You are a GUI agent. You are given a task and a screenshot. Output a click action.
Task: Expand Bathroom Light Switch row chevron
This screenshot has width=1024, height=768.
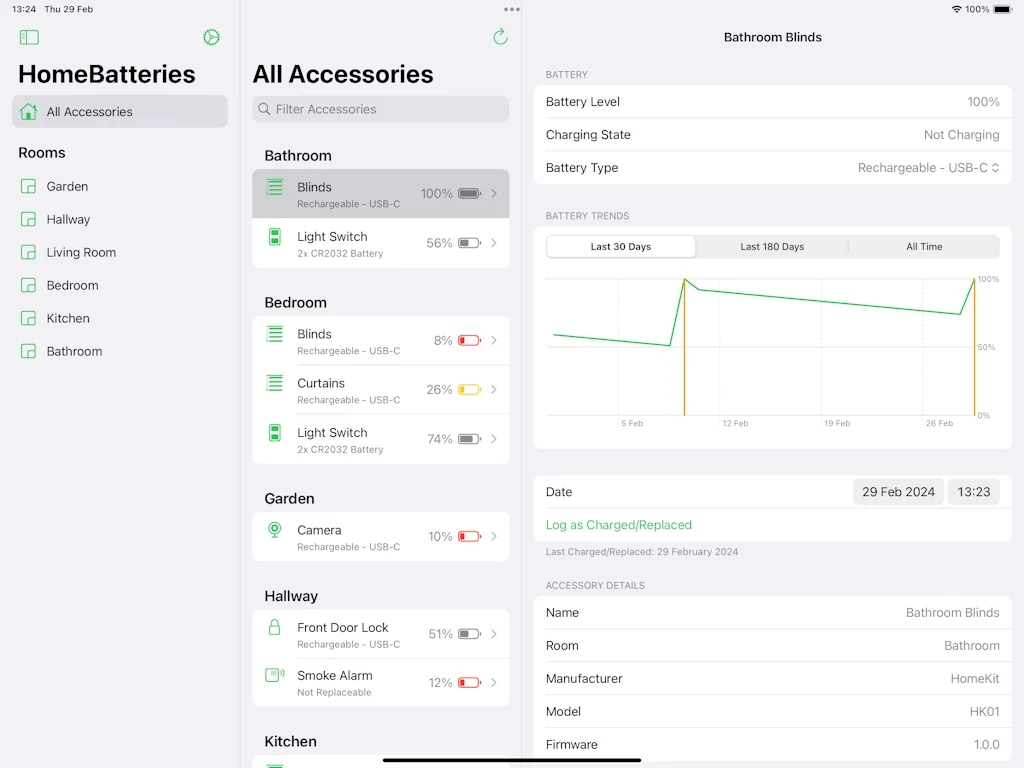[494, 243]
